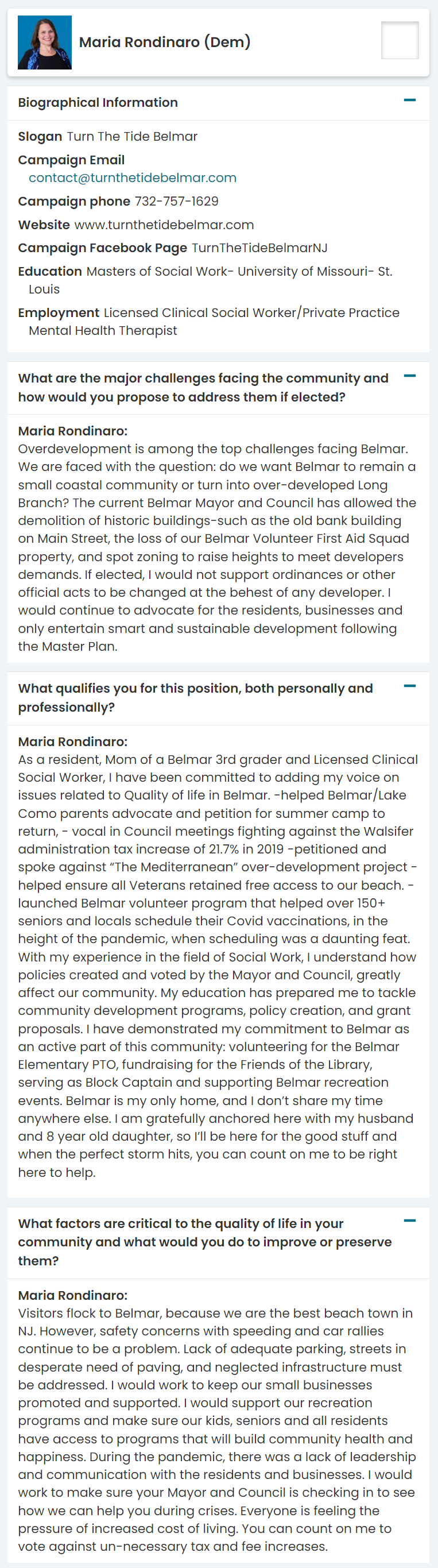Collapse Biographical Information with its minus icon
The width and height of the screenshot is (438, 1568).
coord(409,101)
